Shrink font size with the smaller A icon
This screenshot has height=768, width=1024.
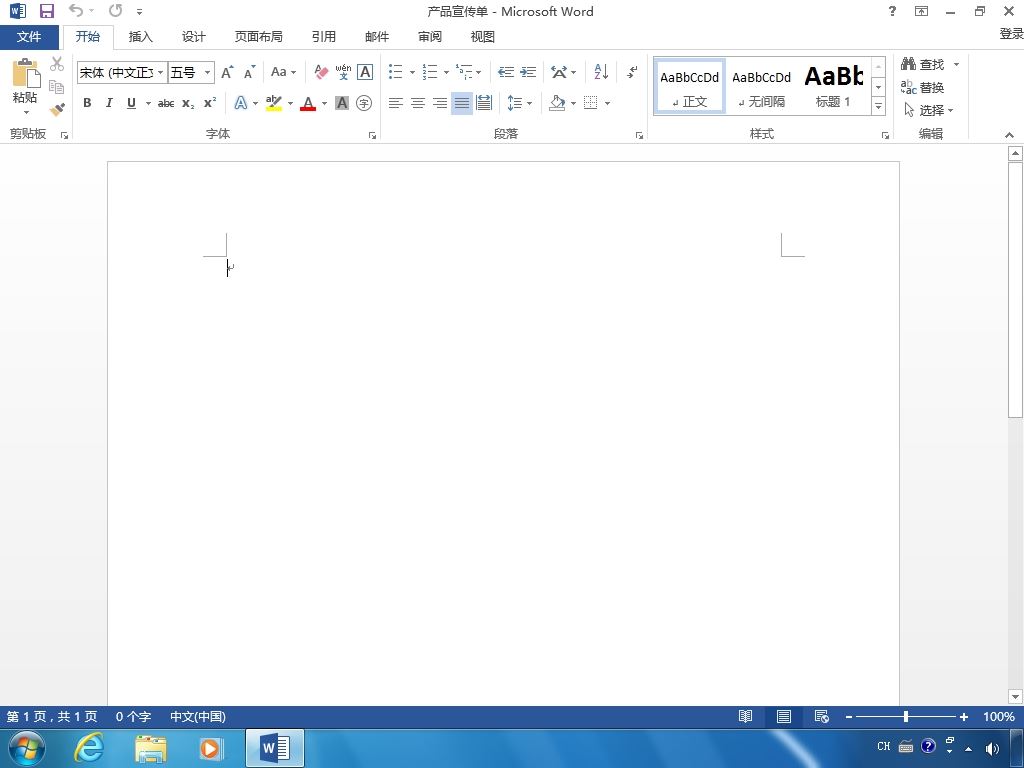coord(249,72)
